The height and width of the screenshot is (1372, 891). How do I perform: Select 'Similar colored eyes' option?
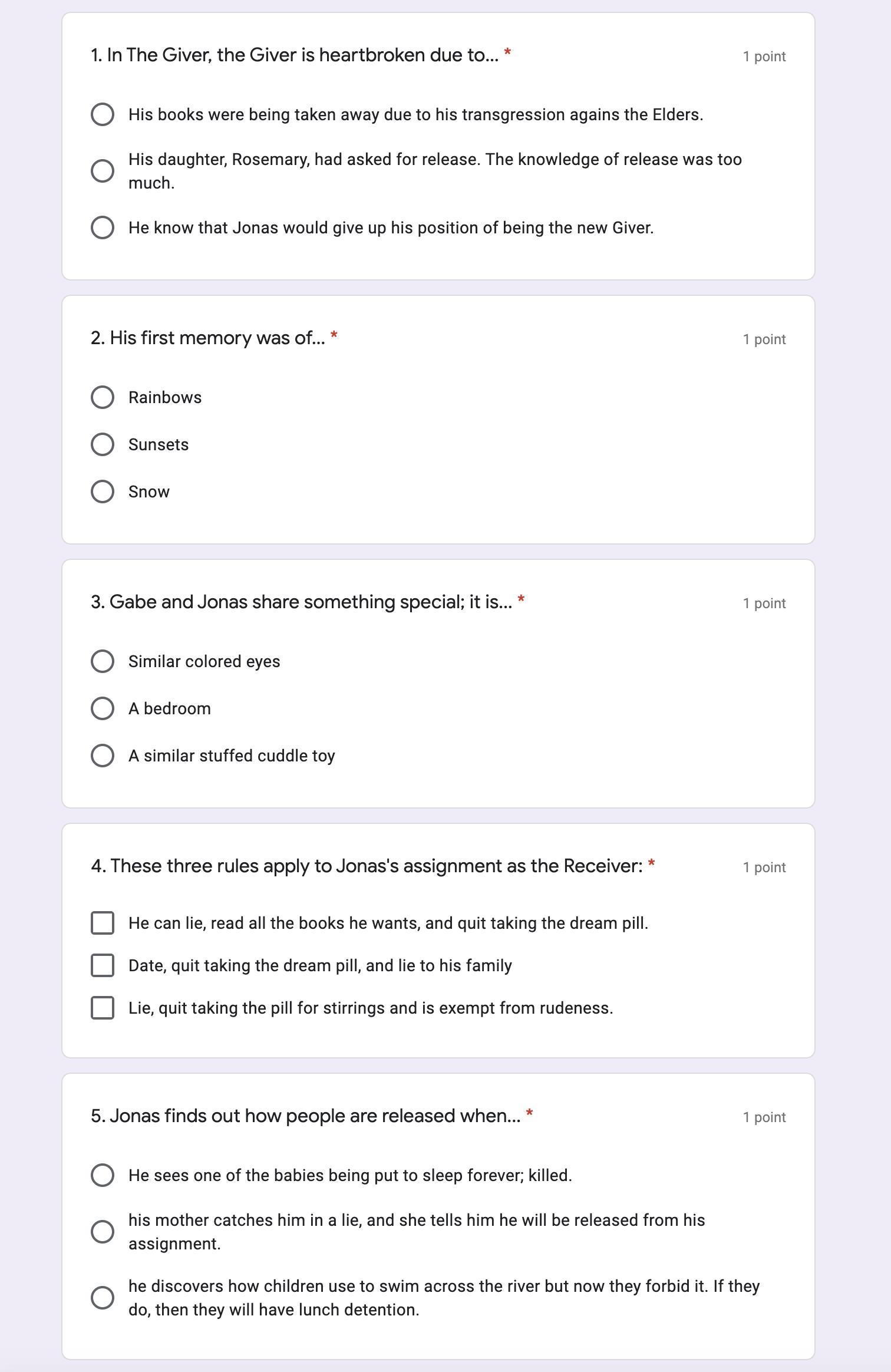click(103, 661)
